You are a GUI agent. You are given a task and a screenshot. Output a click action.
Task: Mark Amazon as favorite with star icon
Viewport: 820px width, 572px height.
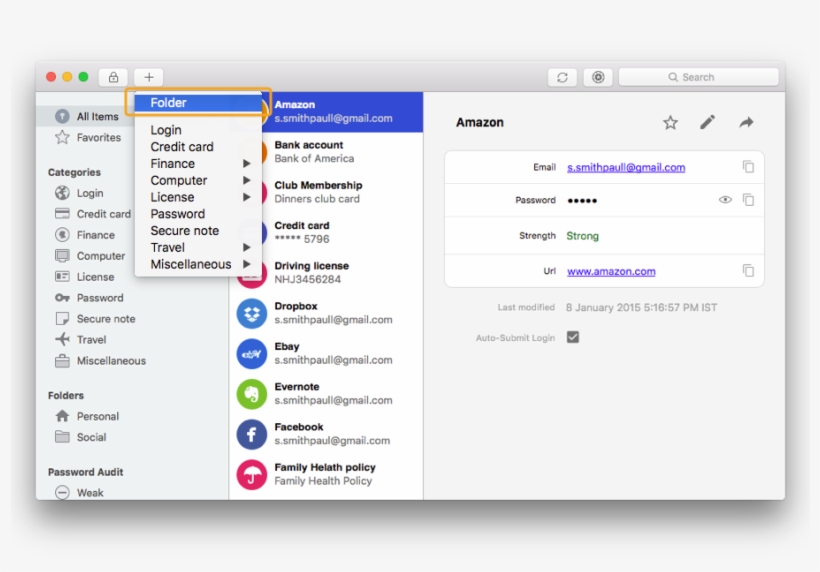pos(670,122)
